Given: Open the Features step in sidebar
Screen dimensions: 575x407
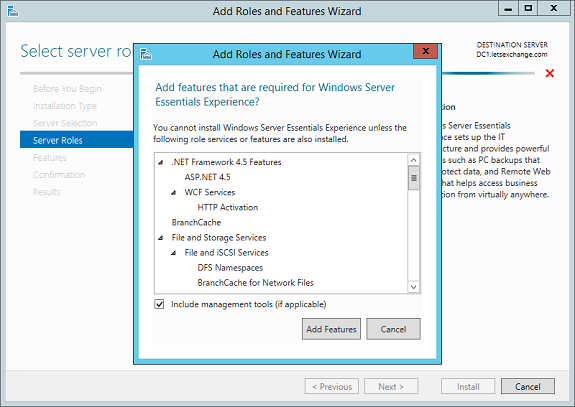Looking at the screenshot, I should point(50,158).
